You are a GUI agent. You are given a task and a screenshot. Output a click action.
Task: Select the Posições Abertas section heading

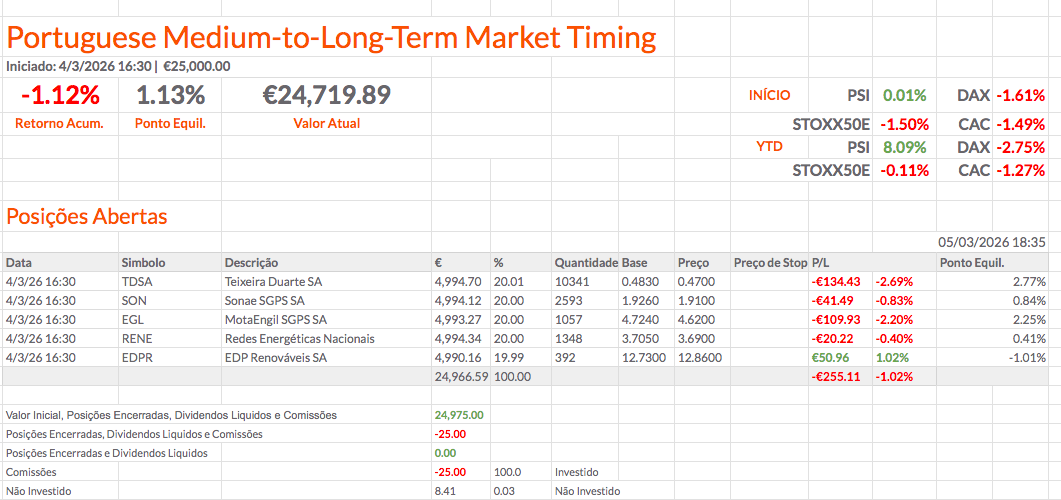87,217
